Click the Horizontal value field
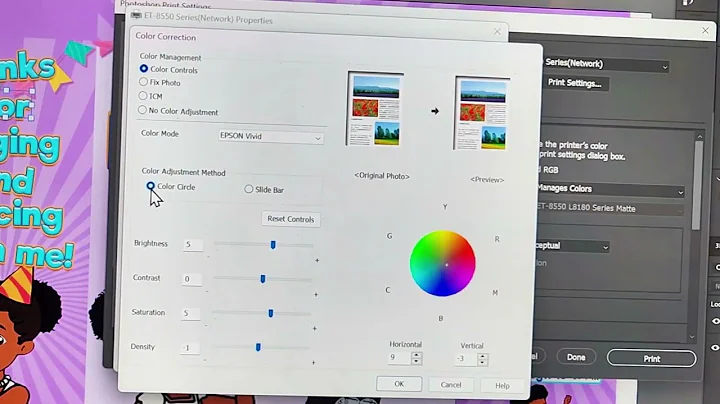 [399, 358]
